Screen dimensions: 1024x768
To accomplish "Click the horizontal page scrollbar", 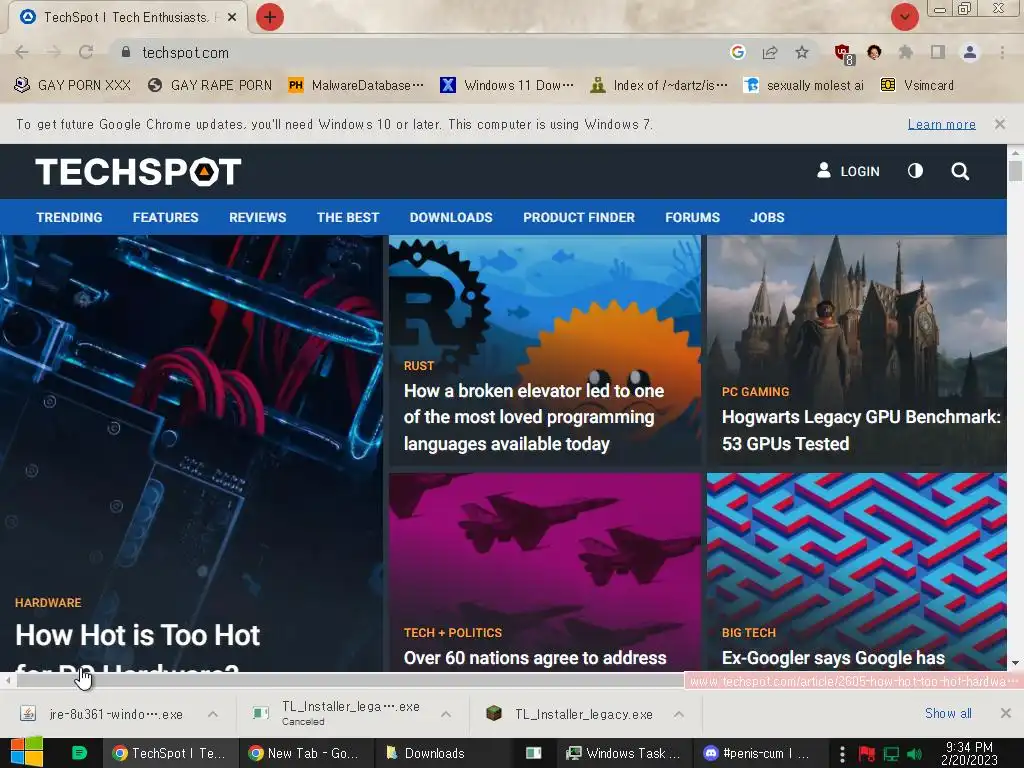I will pyautogui.click(x=349, y=680).
